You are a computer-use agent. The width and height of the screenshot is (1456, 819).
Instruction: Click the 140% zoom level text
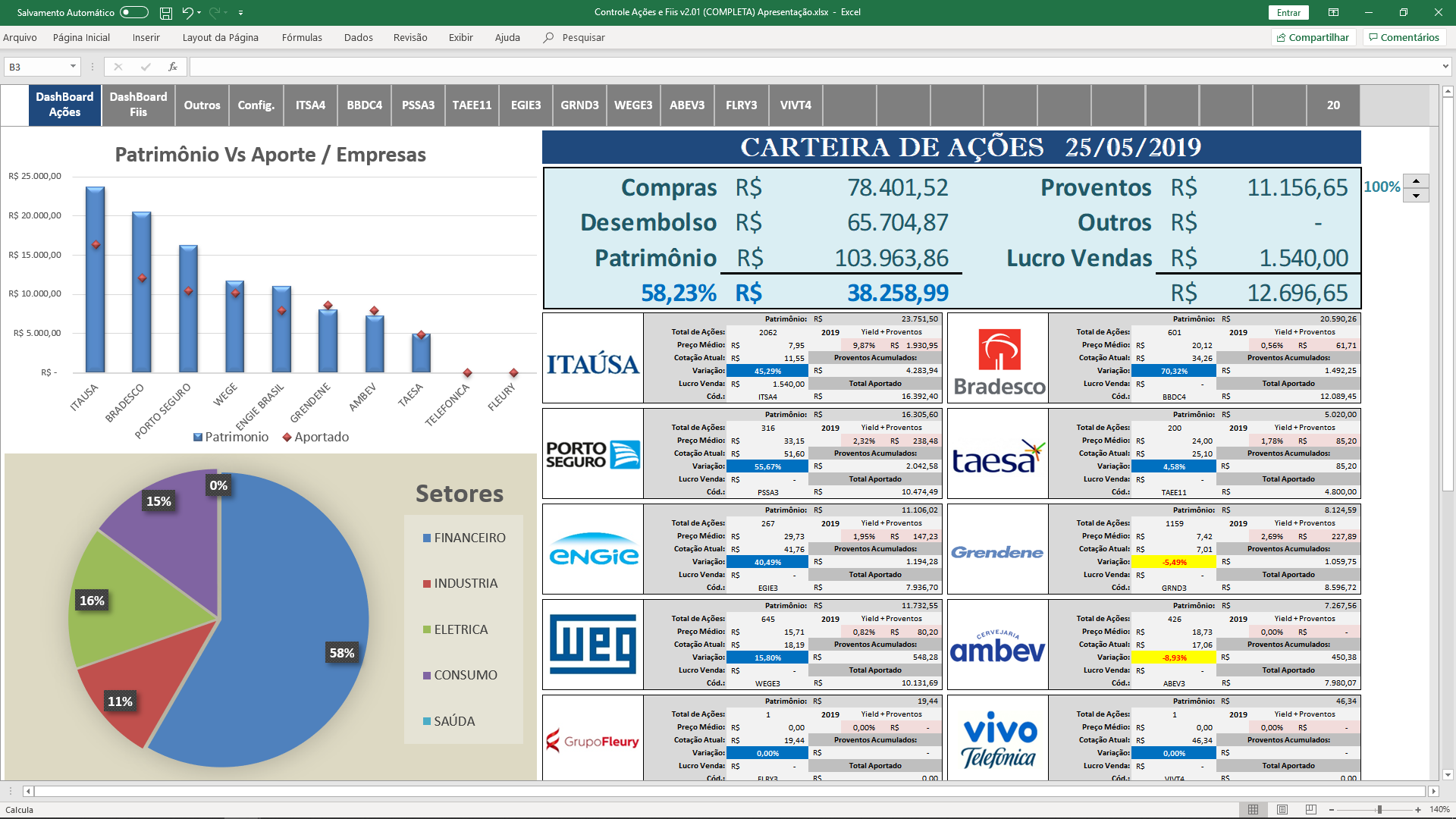click(x=1439, y=810)
